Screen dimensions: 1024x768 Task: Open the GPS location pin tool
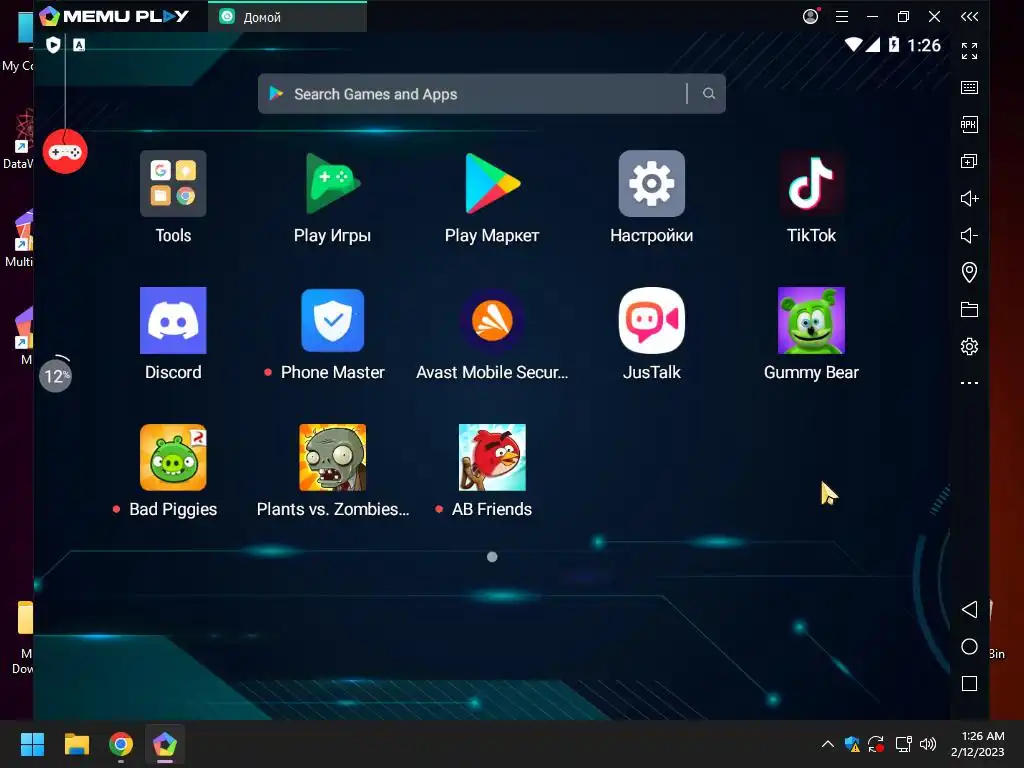969,272
